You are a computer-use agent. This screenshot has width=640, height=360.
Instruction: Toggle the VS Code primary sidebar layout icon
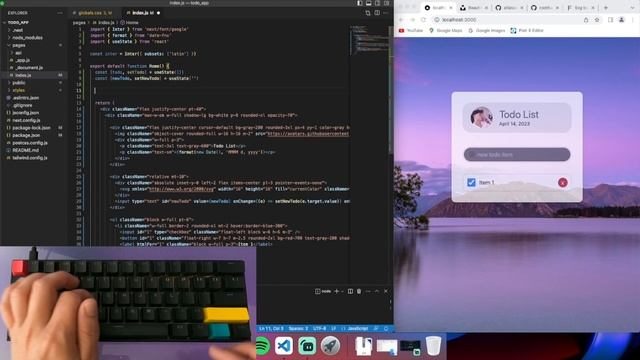click(360, 3)
